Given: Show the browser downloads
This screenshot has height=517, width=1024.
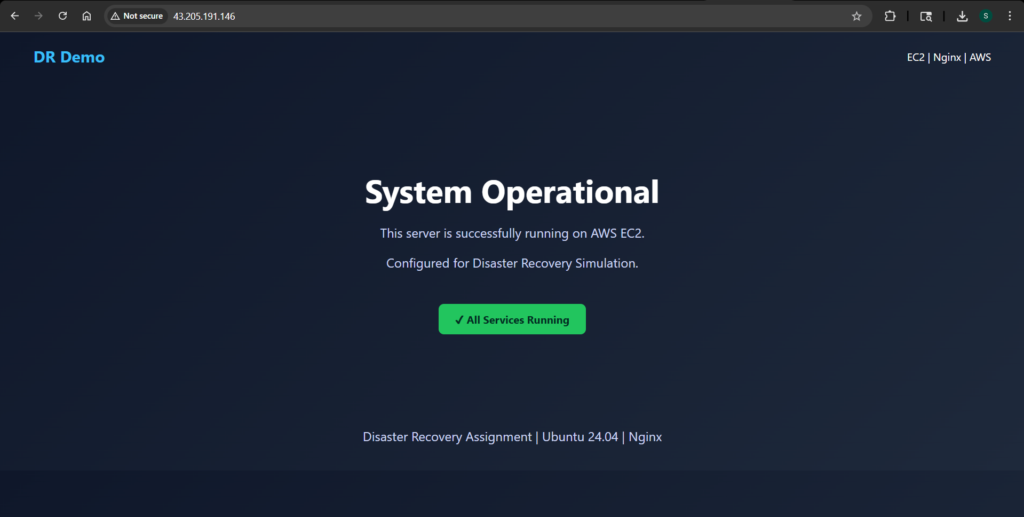Looking at the screenshot, I should (x=962, y=16).
